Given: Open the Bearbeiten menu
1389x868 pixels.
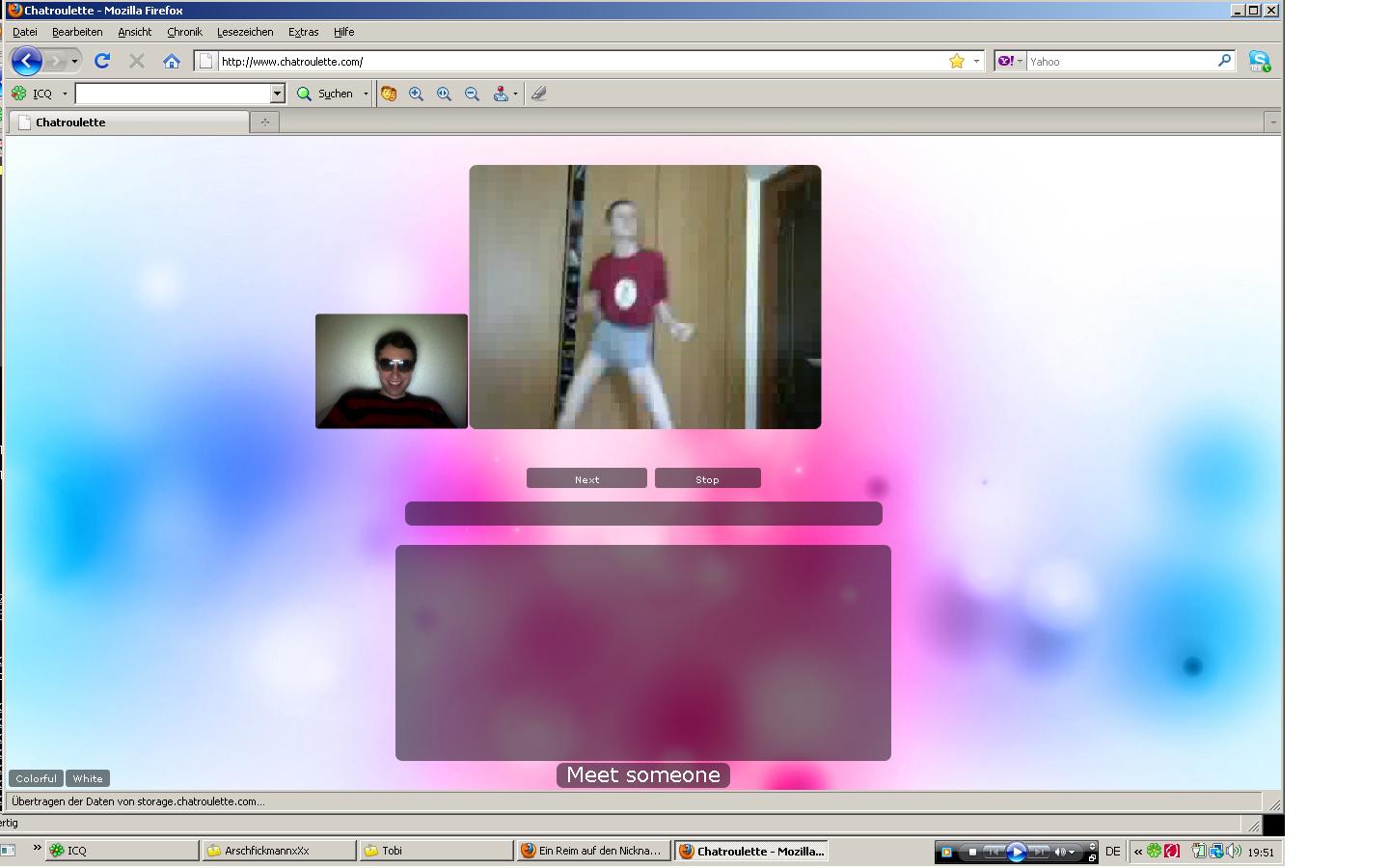Looking at the screenshot, I should pyautogui.click(x=77, y=32).
